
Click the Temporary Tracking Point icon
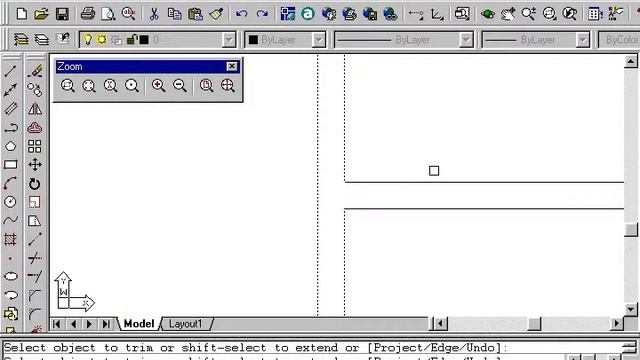coord(416,15)
